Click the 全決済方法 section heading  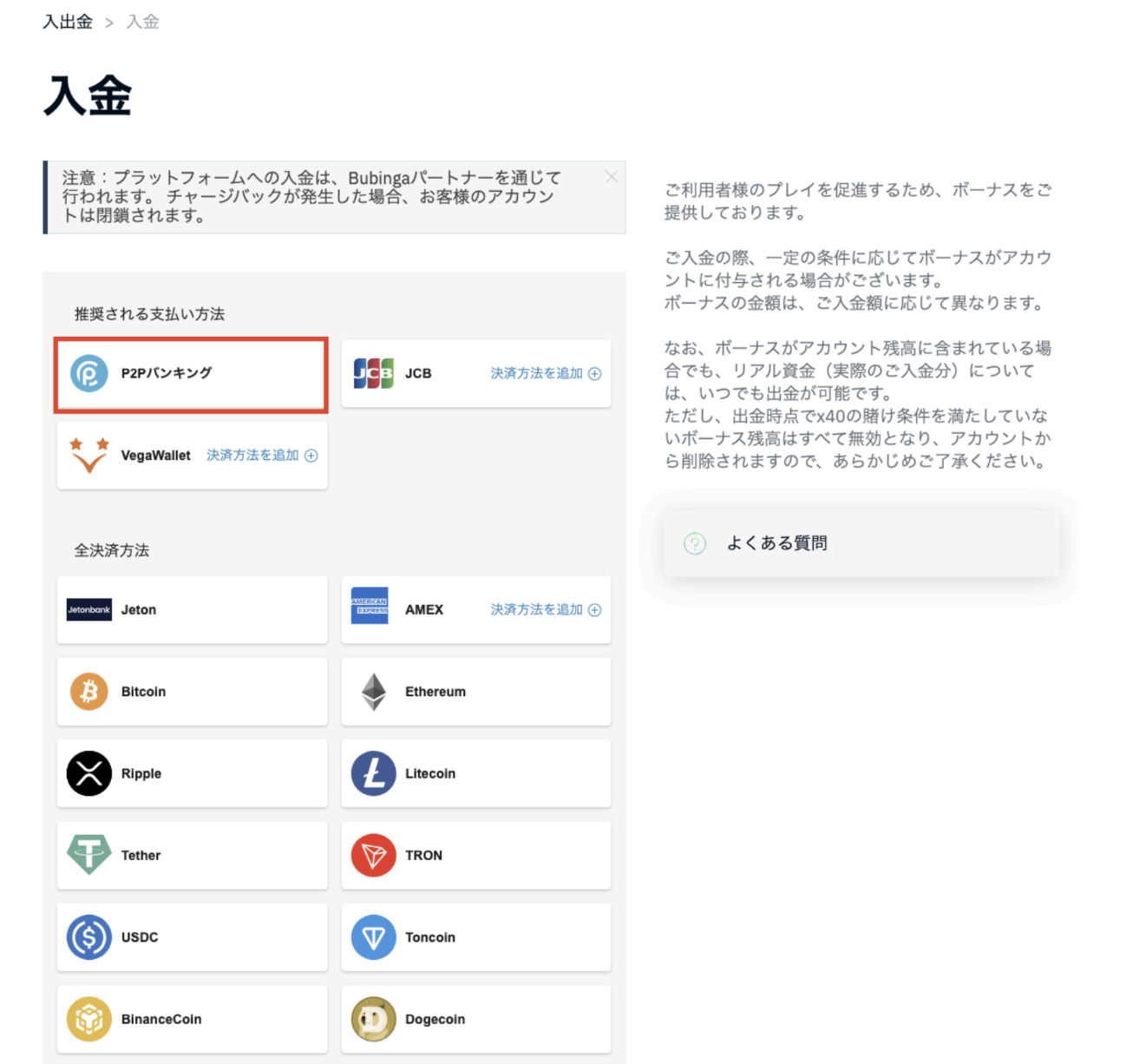coord(111,550)
